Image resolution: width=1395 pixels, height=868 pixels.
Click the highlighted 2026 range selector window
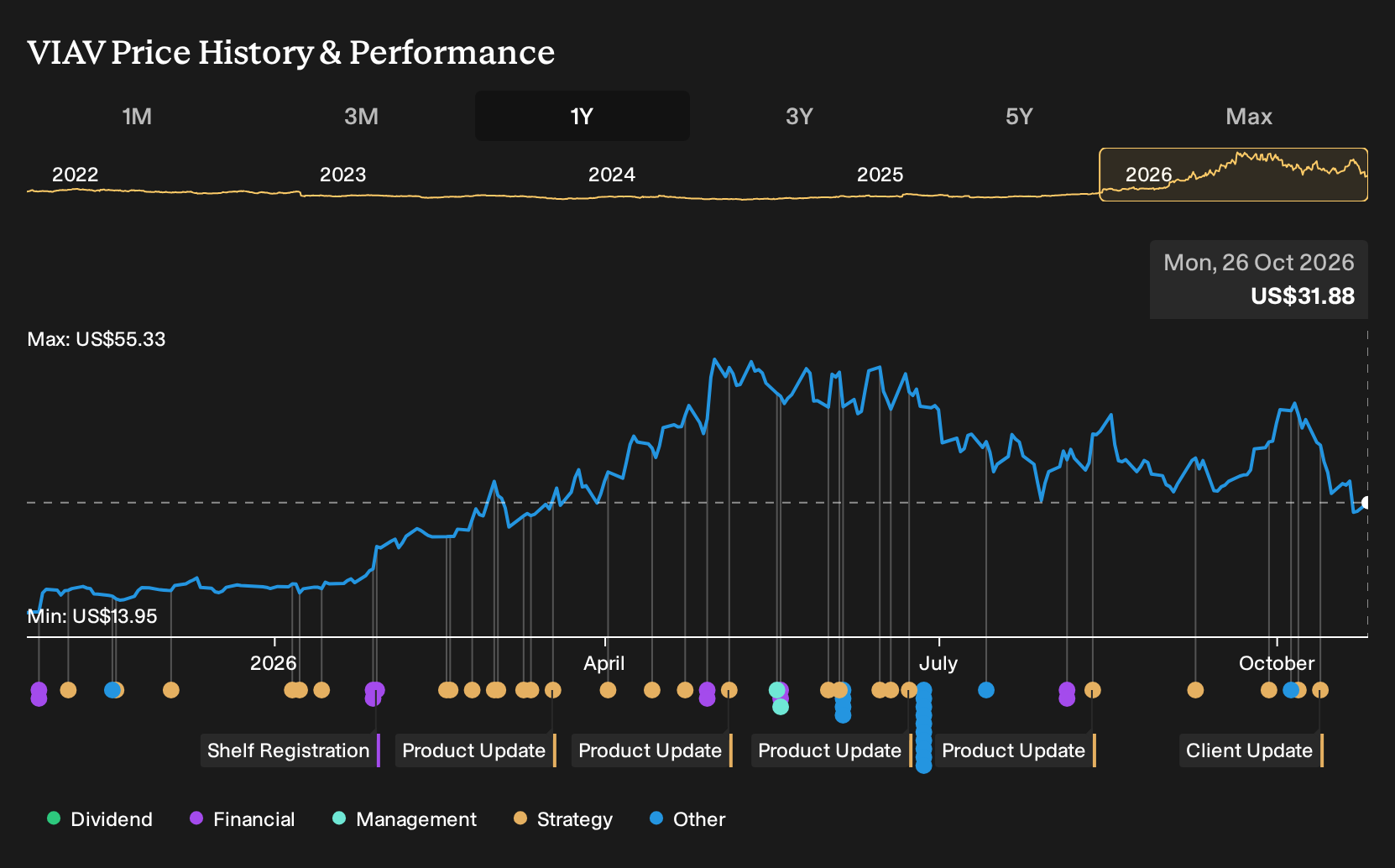(x=1234, y=175)
